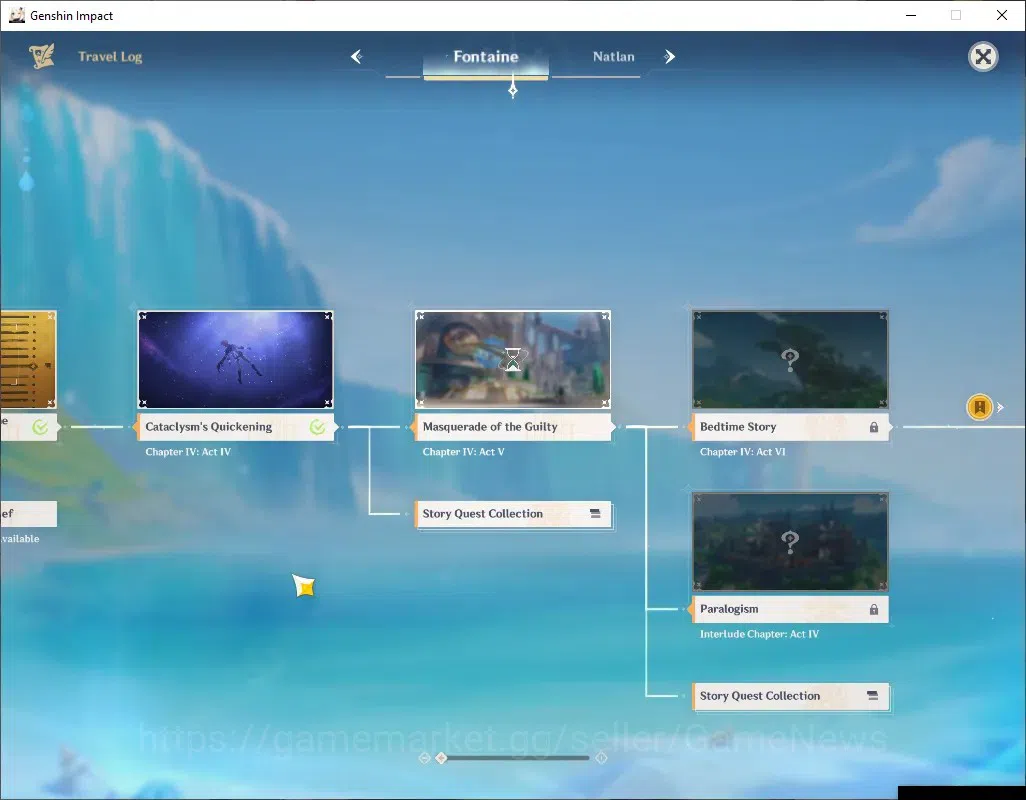Image resolution: width=1026 pixels, height=800 pixels.
Task: Click the Travel Log title text
Action: (110, 57)
